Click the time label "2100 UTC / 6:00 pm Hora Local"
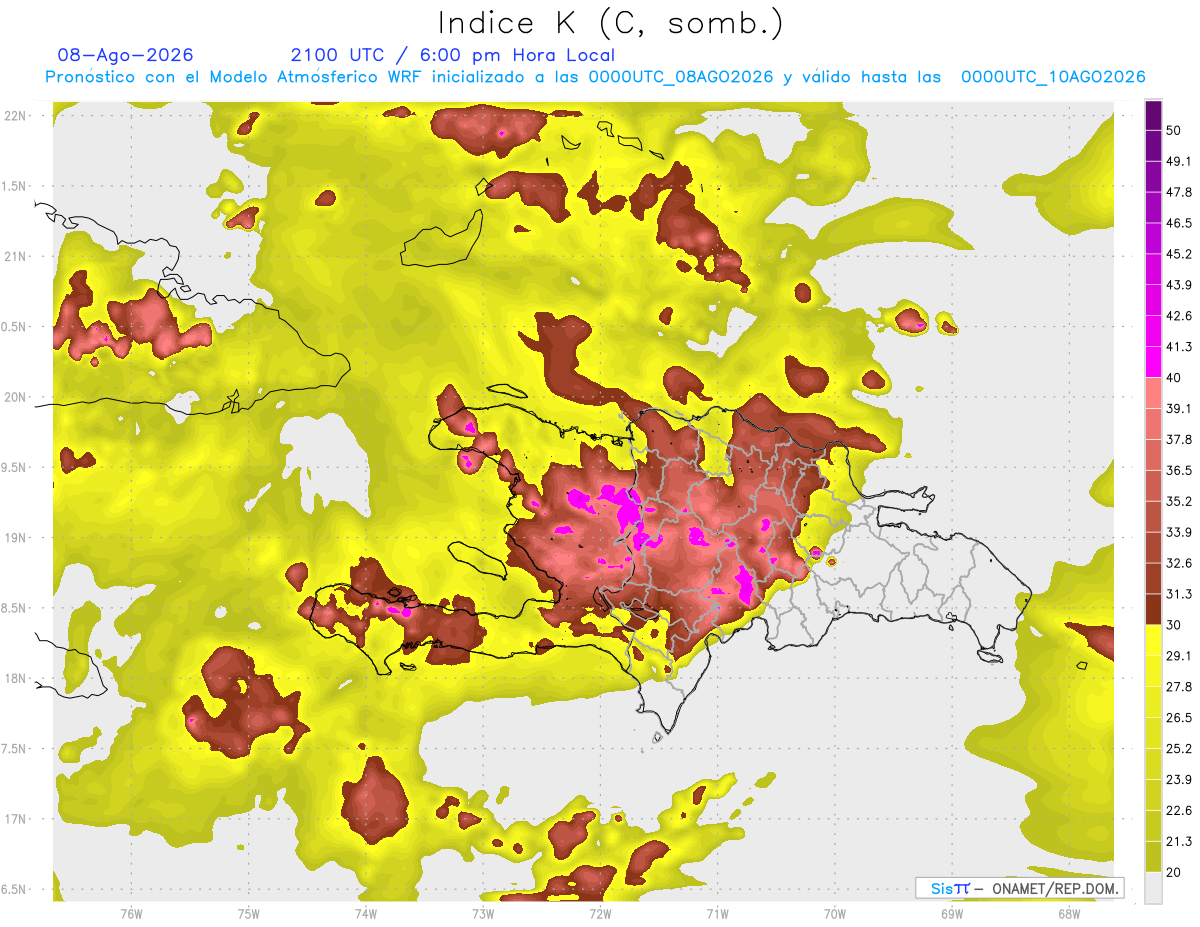The image size is (1200, 927). (453, 55)
